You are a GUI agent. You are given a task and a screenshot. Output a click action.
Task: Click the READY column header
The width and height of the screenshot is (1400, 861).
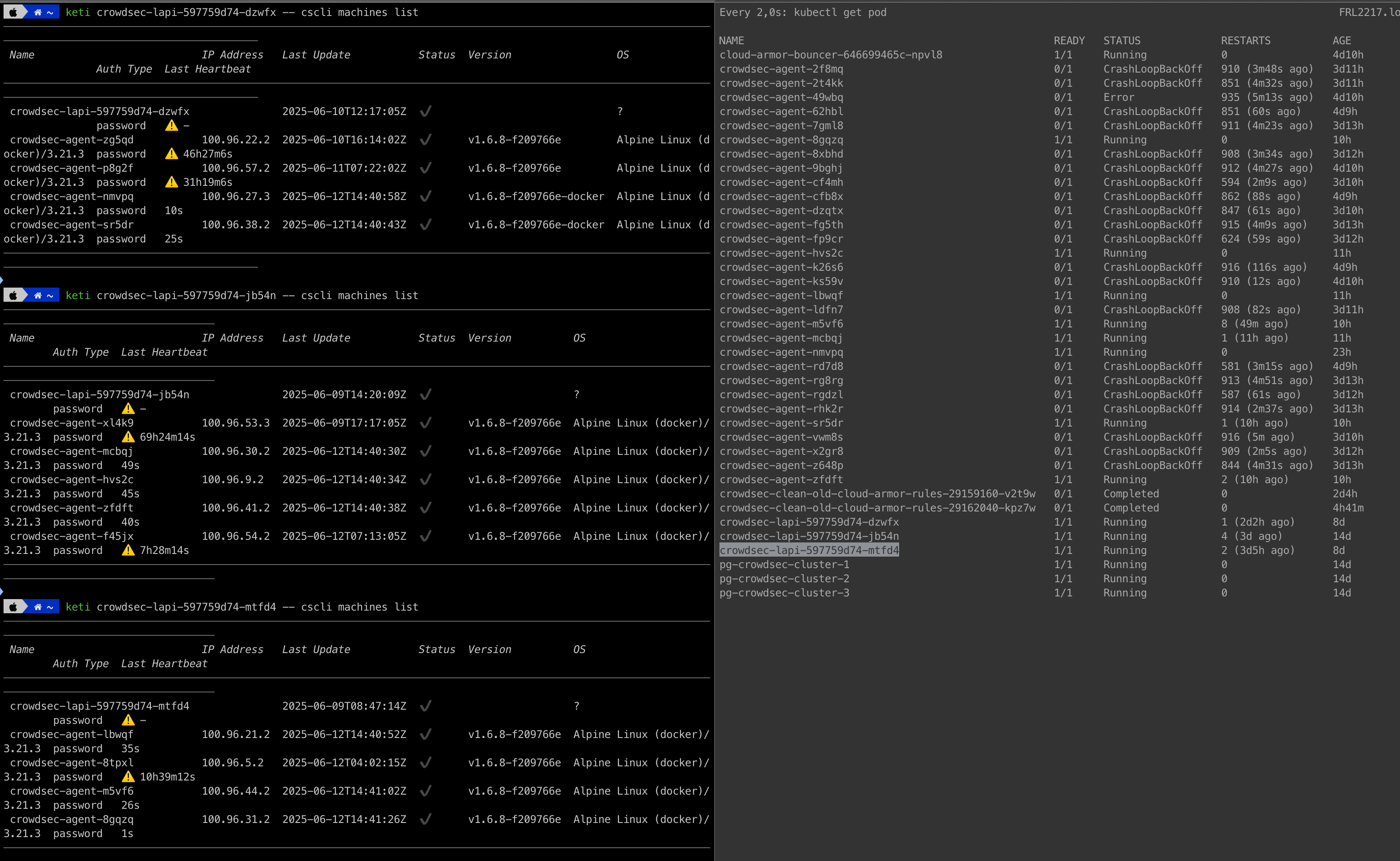point(1069,40)
